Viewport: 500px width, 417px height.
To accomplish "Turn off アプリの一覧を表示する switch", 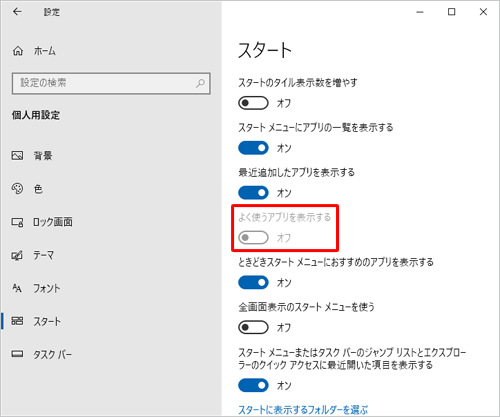I will pos(253,148).
